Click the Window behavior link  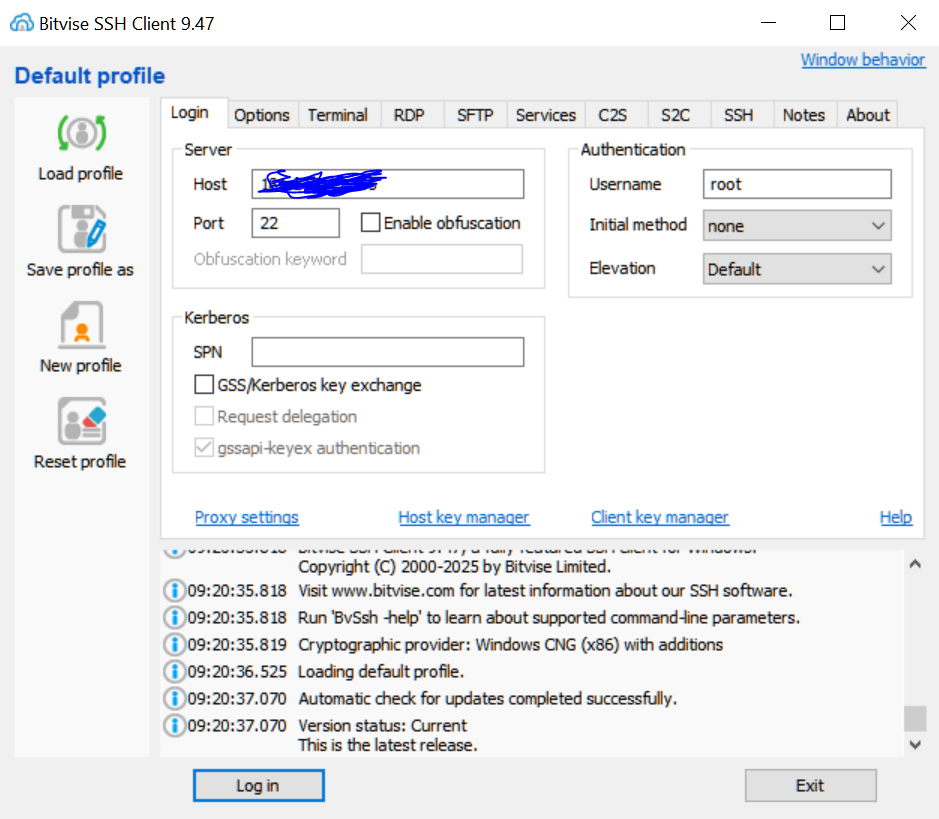862,60
